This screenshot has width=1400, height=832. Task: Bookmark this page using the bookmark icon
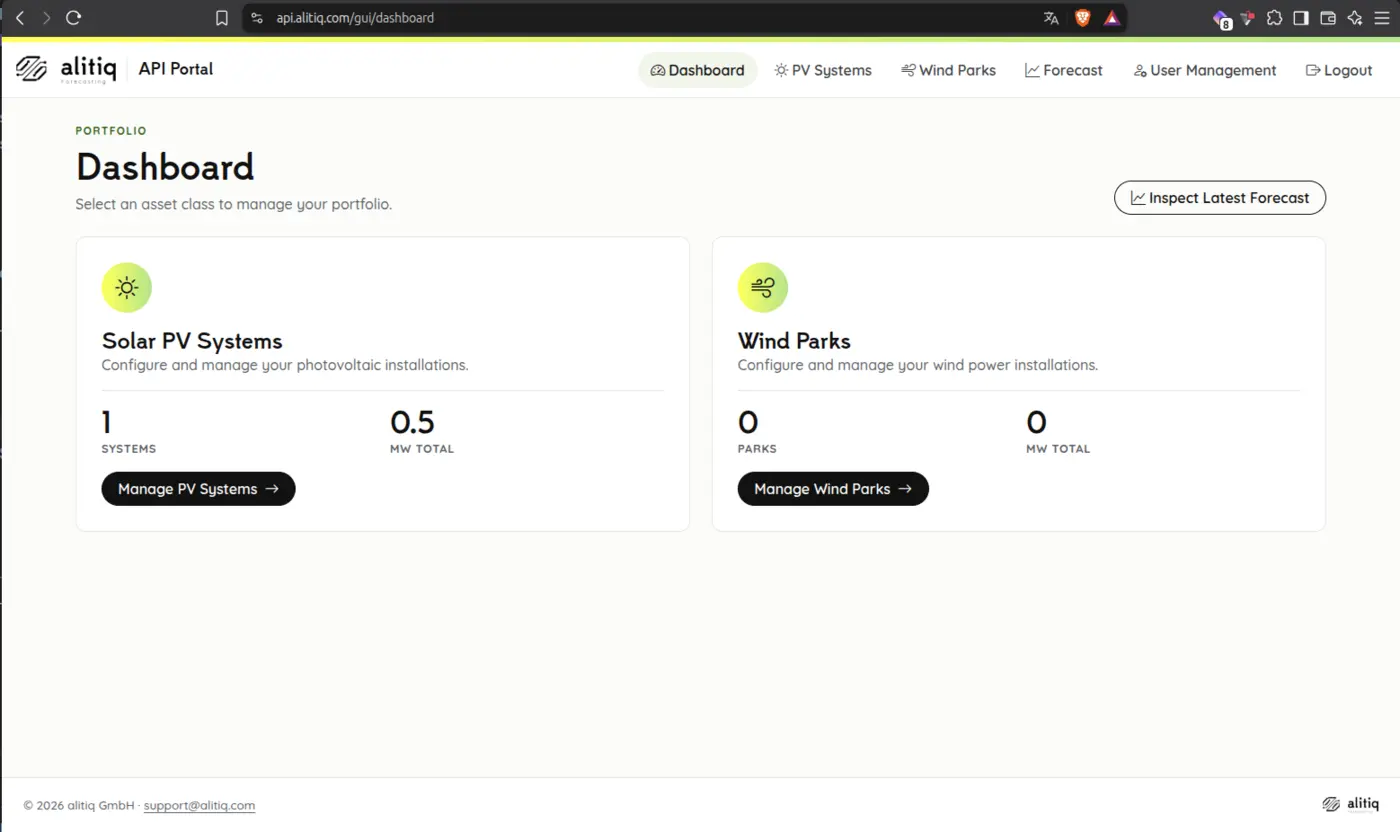point(222,18)
